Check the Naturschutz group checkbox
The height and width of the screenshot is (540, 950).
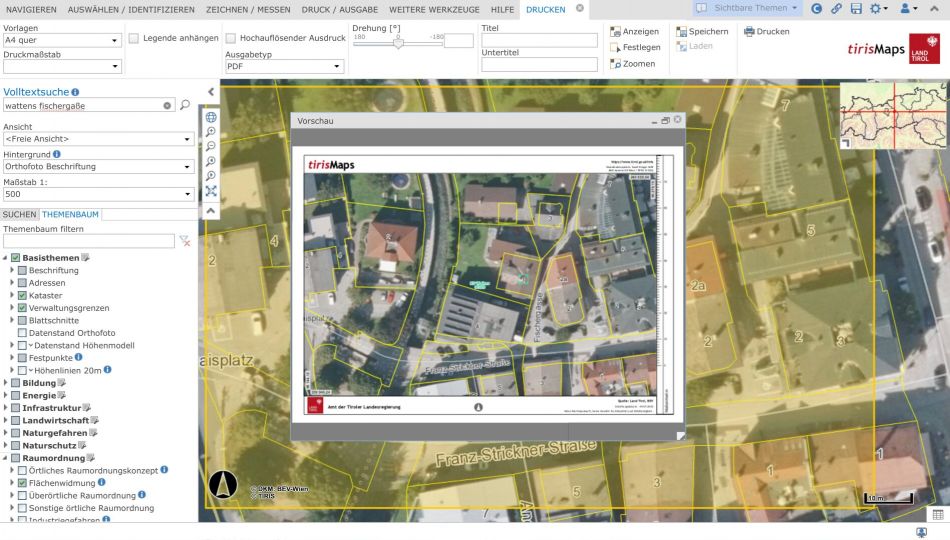(x=16, y=445)
